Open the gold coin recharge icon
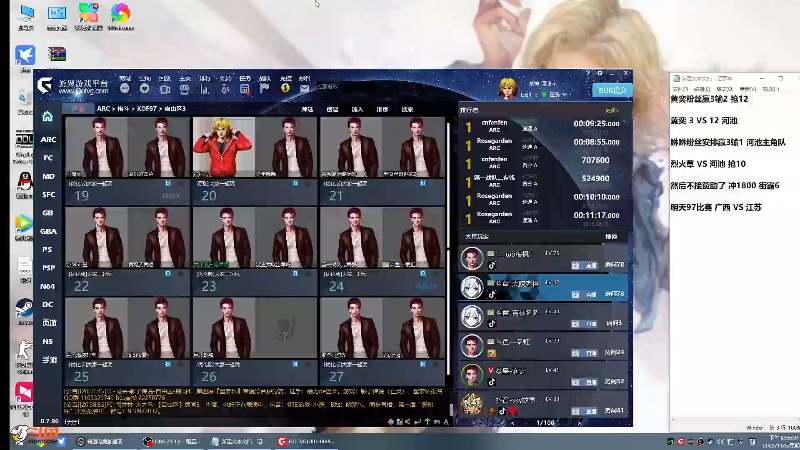 285,89
